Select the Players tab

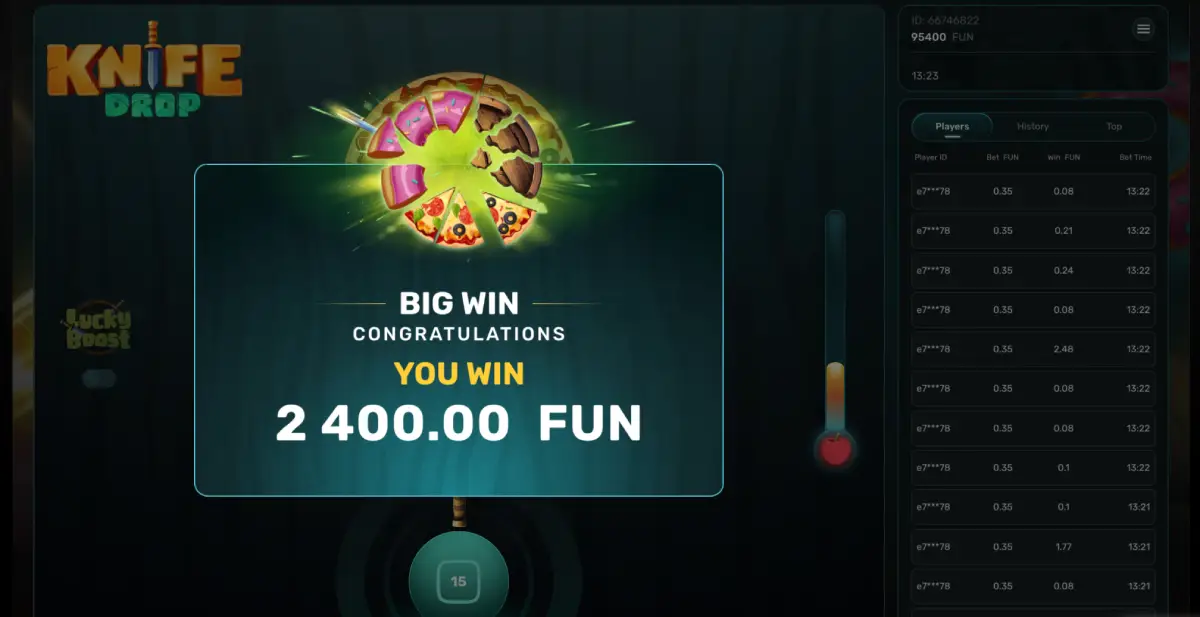click(x=952, y=126)
